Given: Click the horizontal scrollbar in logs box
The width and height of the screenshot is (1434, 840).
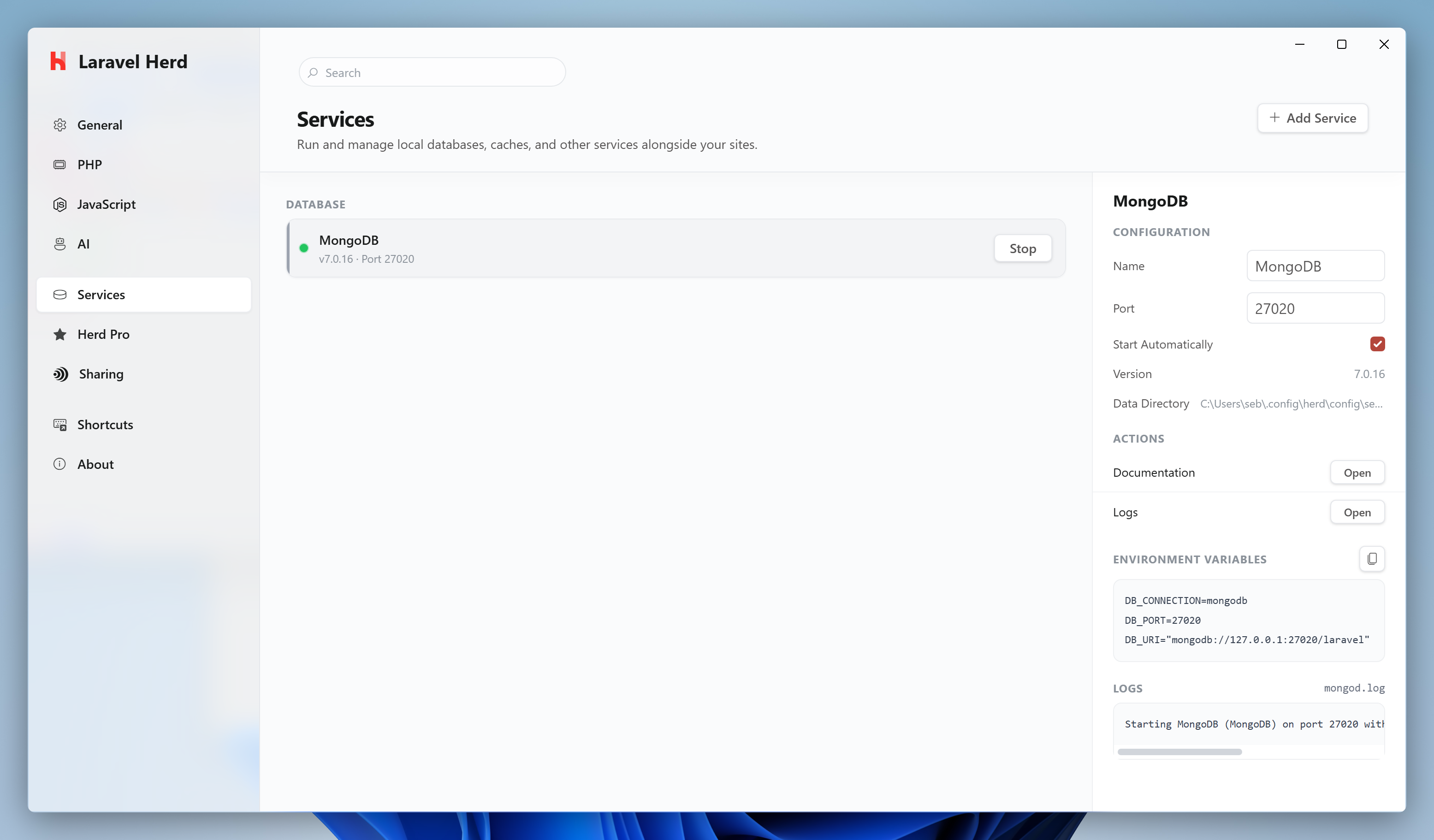Looking at the screenshot, I should pos(1179,752).
